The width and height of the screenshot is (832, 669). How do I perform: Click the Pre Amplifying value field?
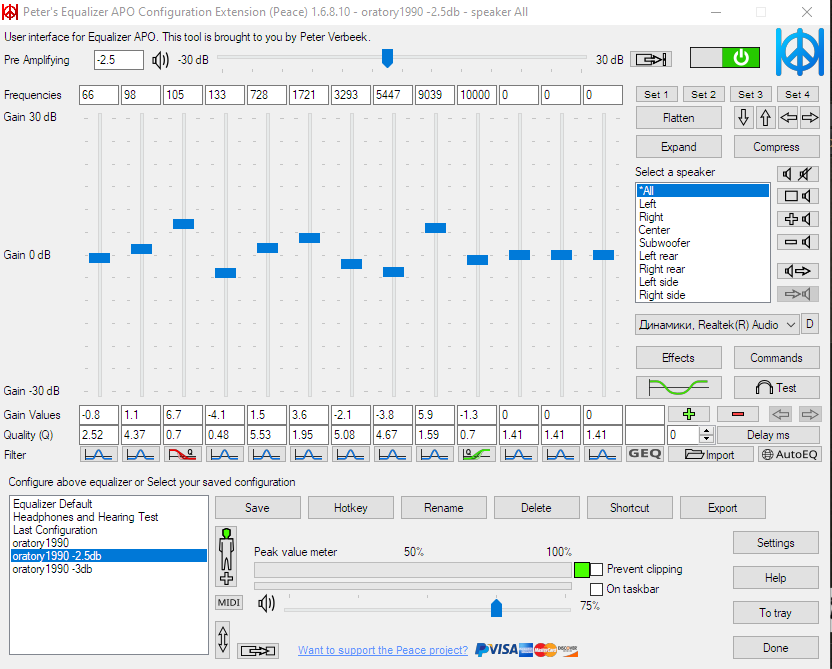pyautogui.click(x=119, y=60)
